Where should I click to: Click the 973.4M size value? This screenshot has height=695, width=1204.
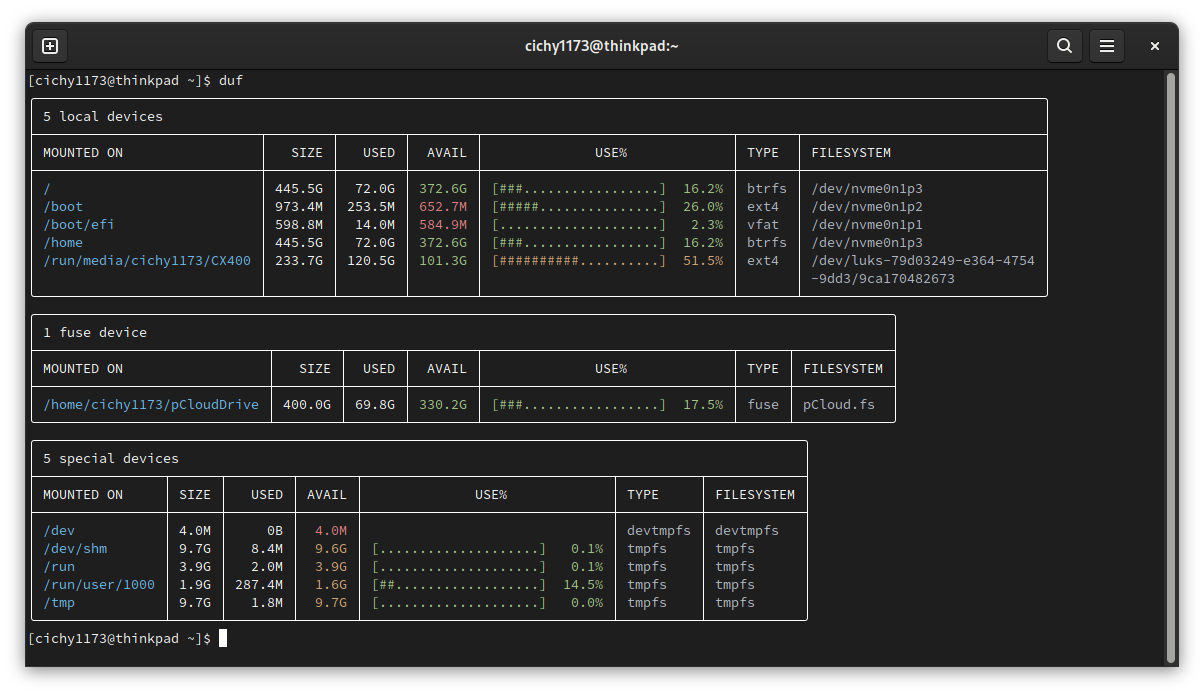pyautogui.click(x=299, y=206)
